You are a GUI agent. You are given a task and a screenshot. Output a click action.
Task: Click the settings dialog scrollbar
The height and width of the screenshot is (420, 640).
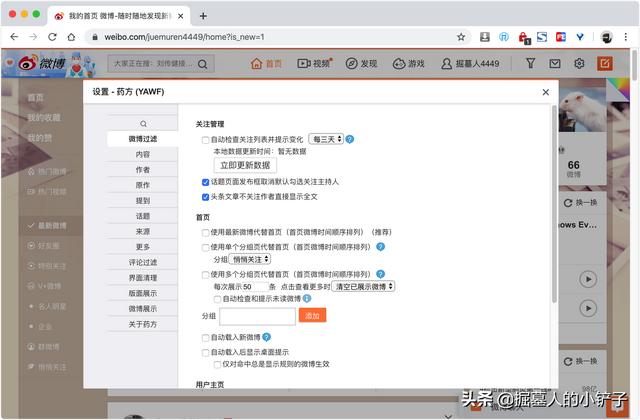(x=554, y=204)
